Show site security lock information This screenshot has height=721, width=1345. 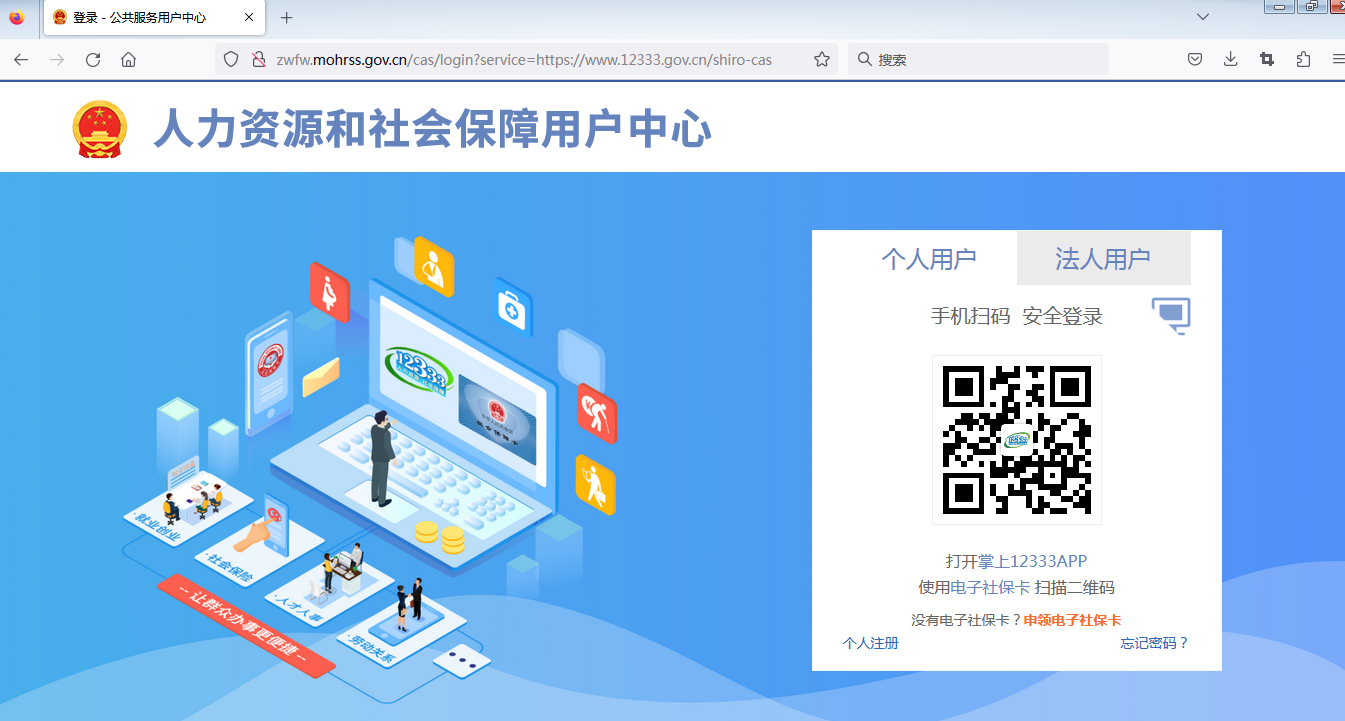[x=258, y=60]
